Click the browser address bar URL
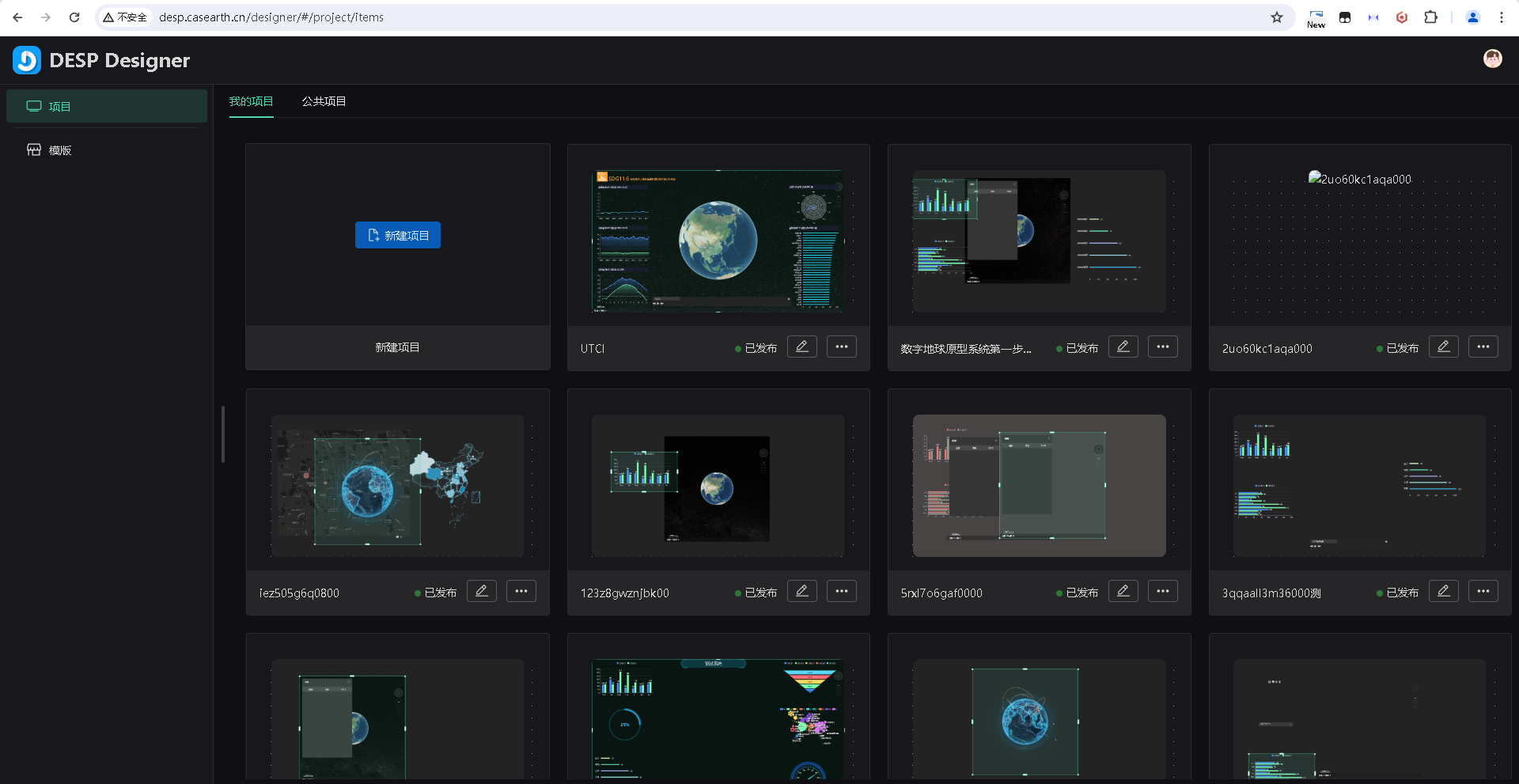Screen dimensions: 1519x784 coord(271,17)
